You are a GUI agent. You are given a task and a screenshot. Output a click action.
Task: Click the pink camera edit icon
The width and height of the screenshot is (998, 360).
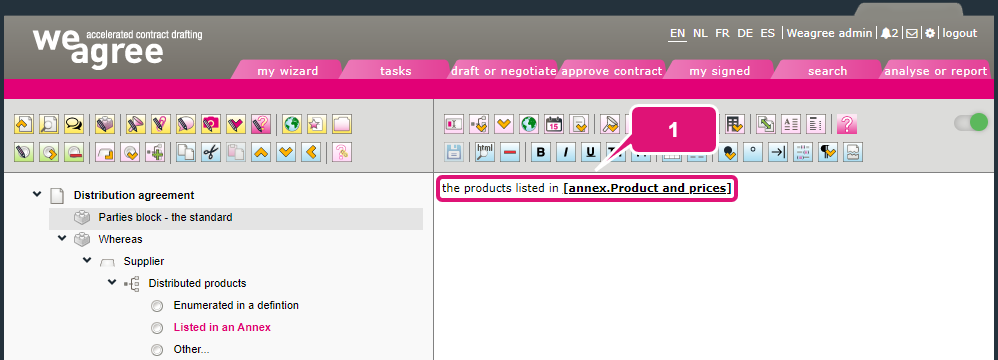coord(211,124)
